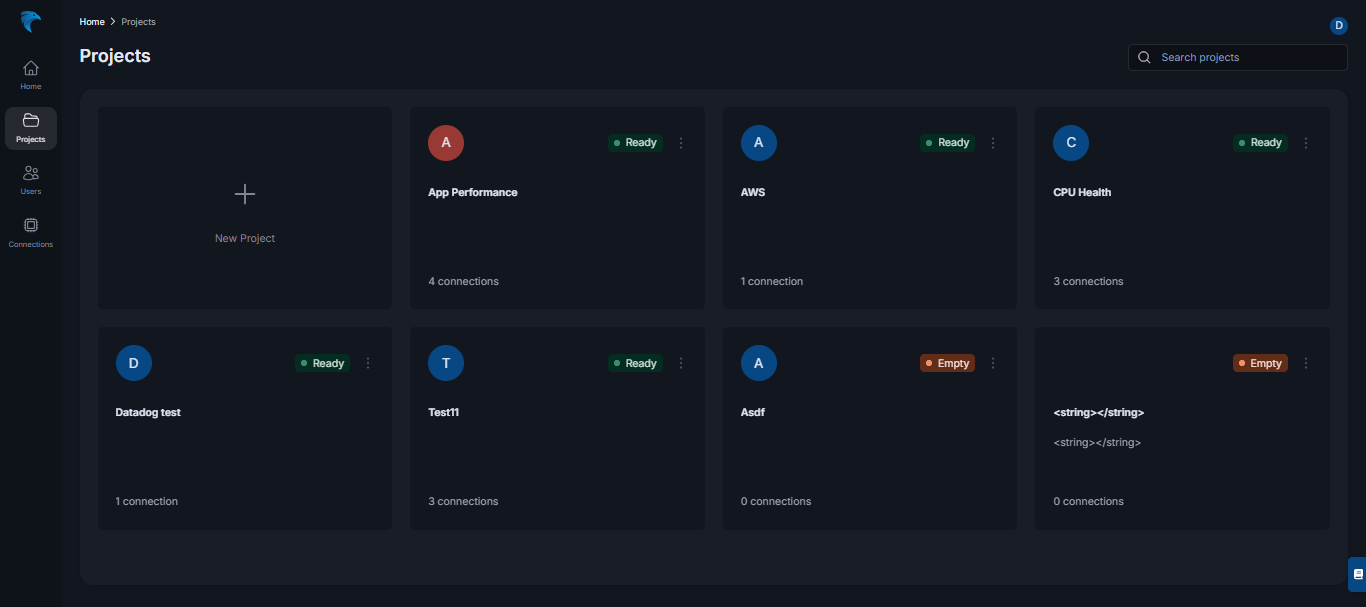Click the Ready badge on CPU Health
Viewport: 1366px width, 607px height.
[1260, 143]
